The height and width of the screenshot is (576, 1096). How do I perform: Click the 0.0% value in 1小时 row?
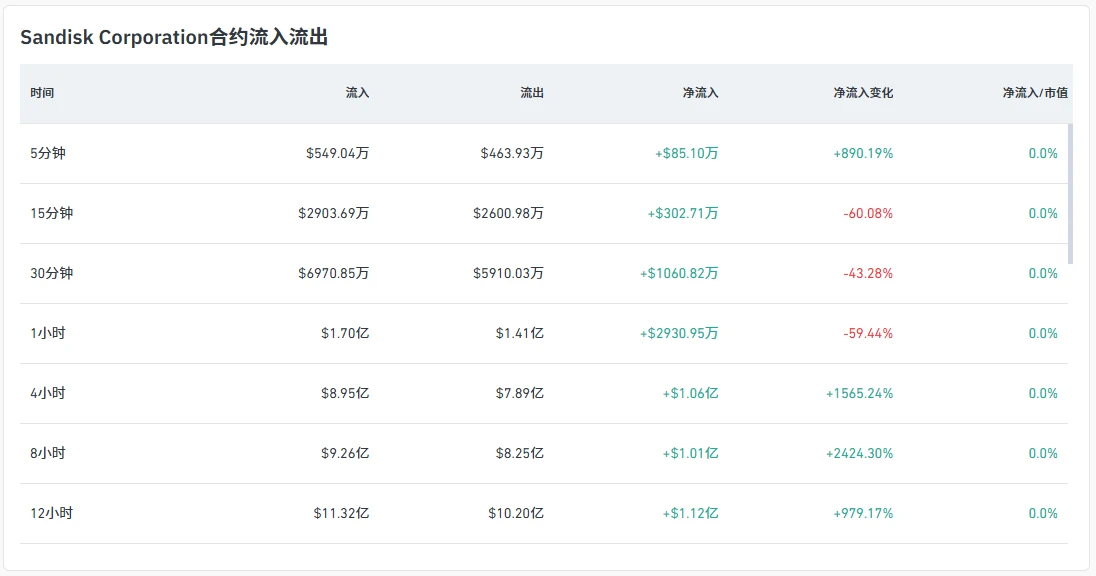(x=1043, y=333)
